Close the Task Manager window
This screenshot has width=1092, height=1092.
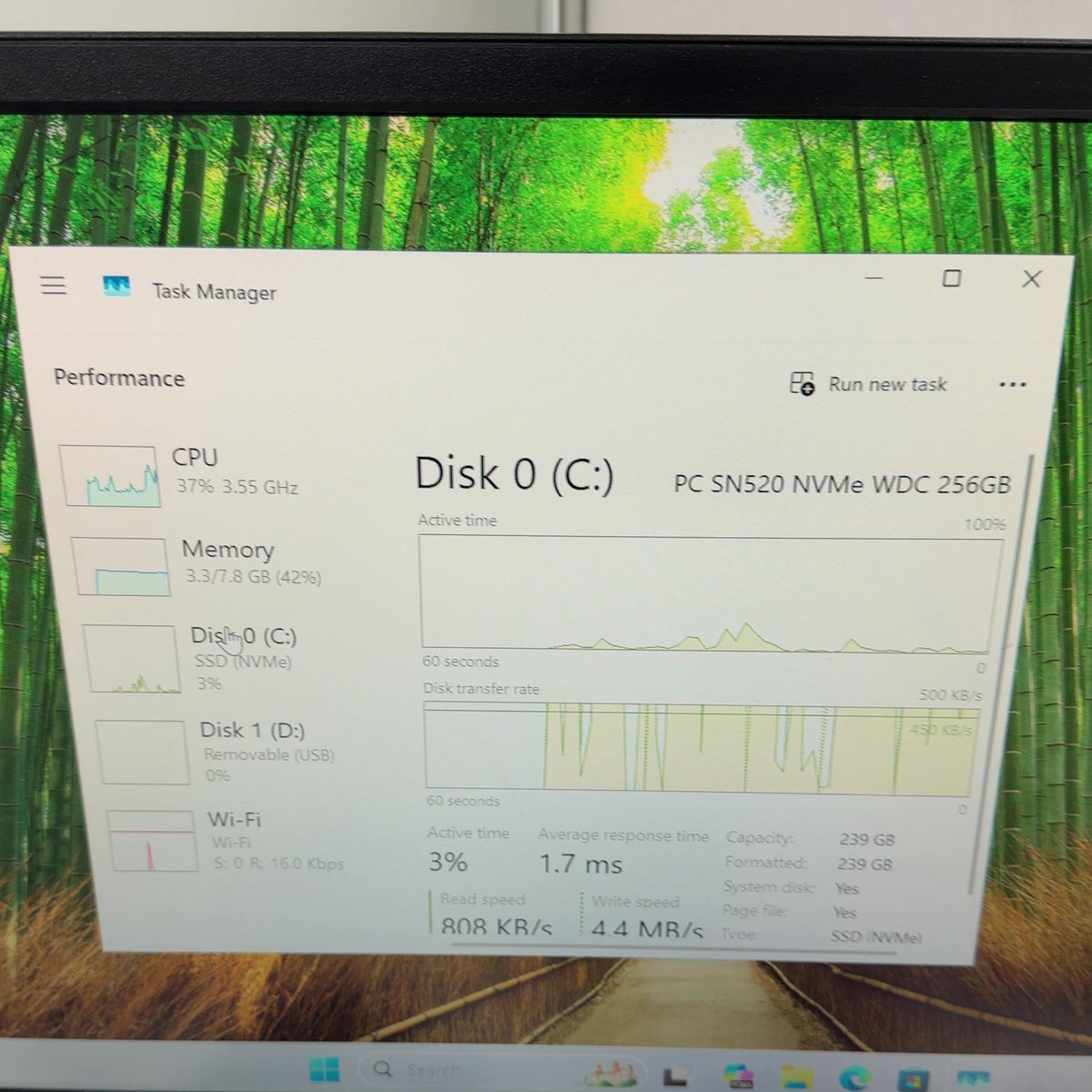[1031, 278]
